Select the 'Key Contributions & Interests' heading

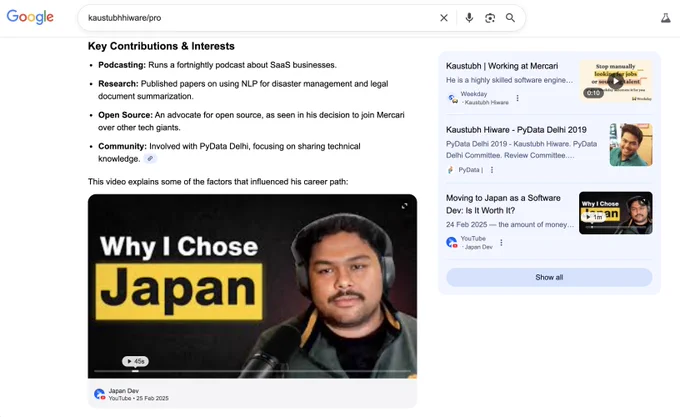pyautogui.click(x=161, y=46)
